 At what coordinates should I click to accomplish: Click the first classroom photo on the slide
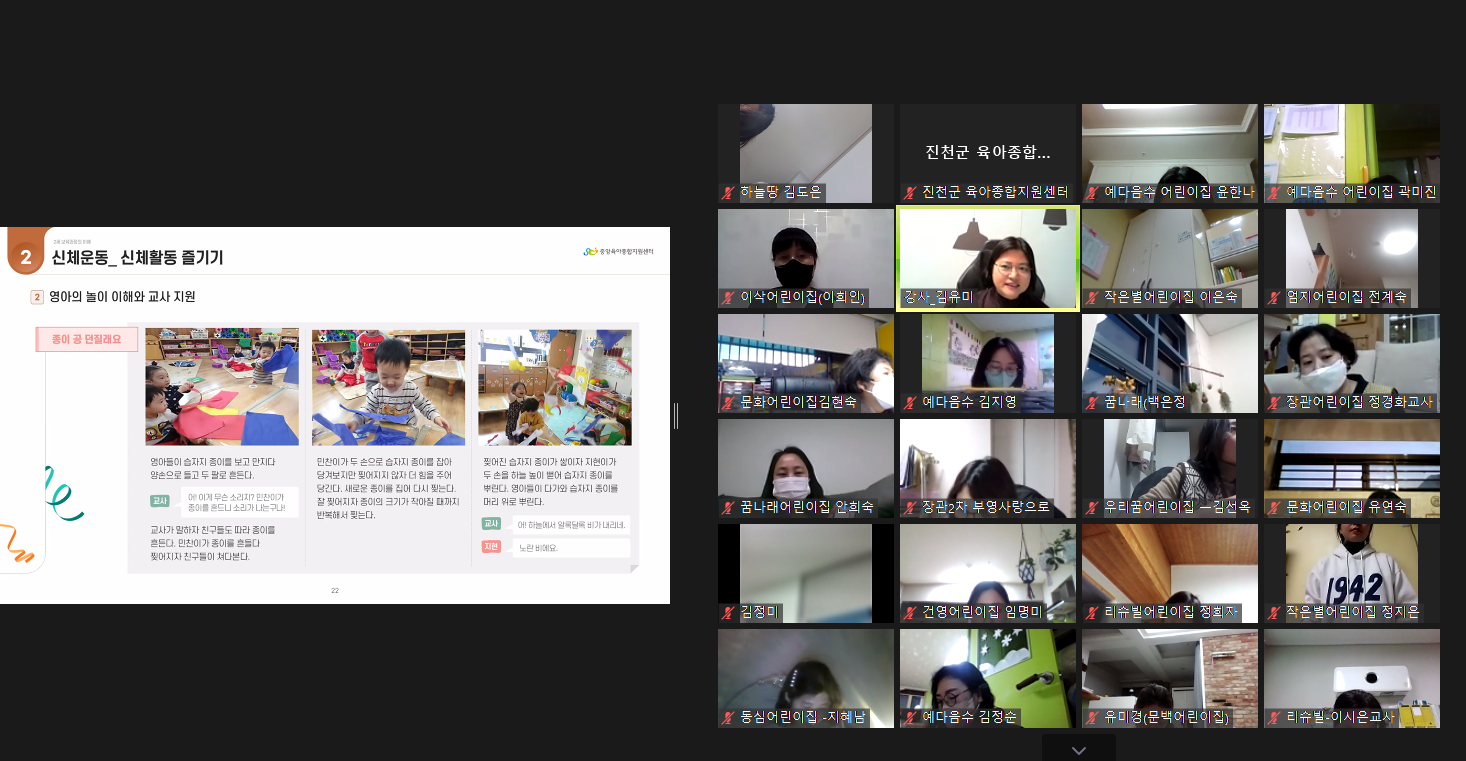(x=222, y=386)
